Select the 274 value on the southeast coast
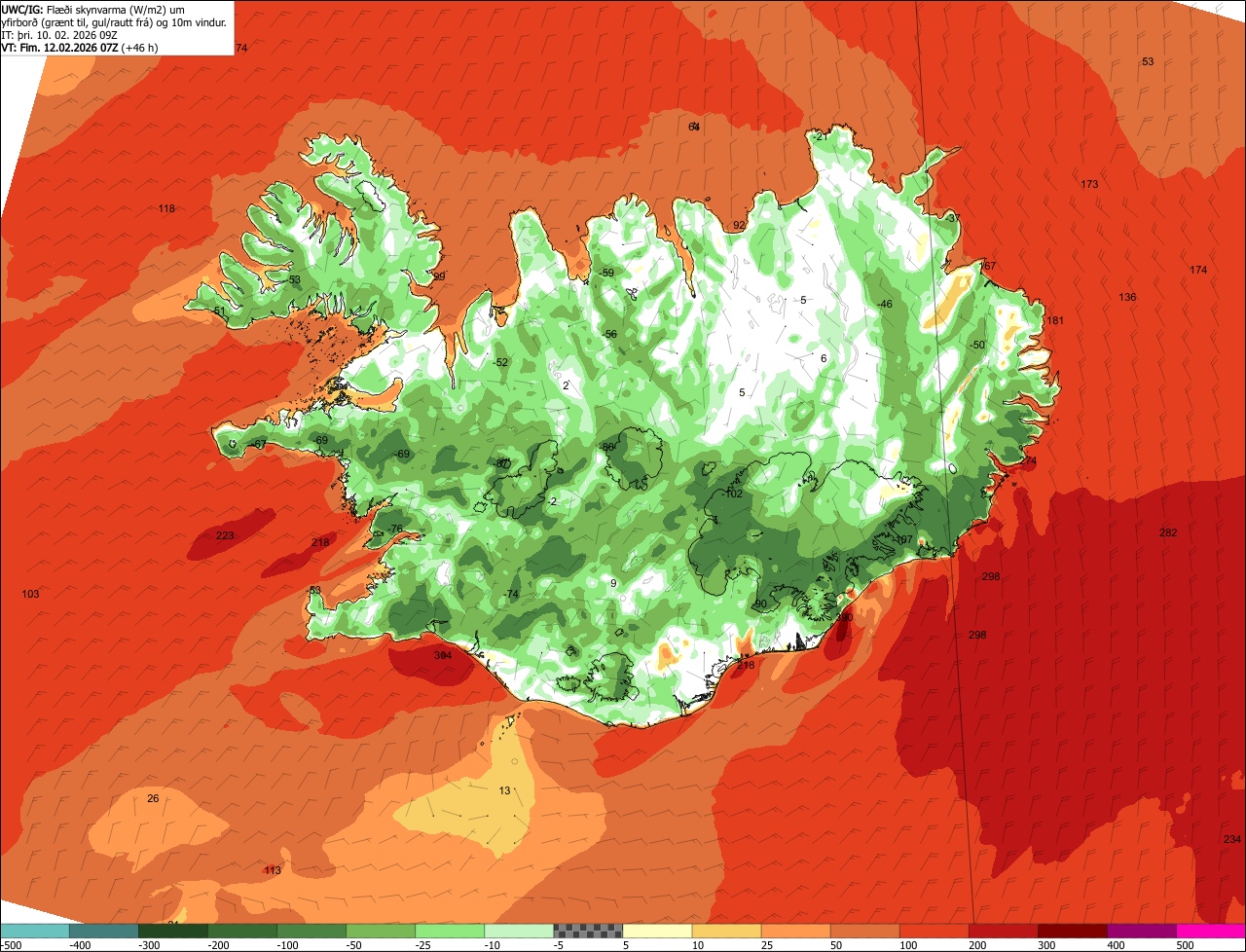Viewport: 1246px width, 952px height. click(1028, 460)
